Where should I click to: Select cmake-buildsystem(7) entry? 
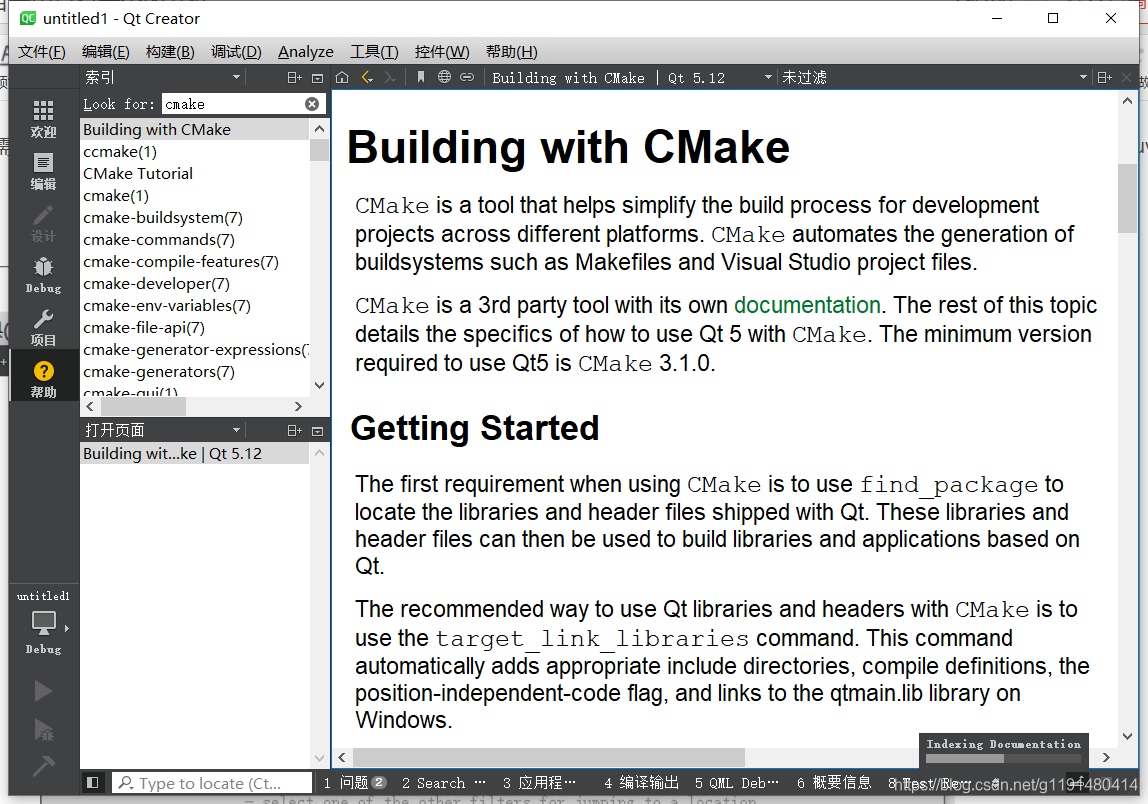[x=195, y=217]
